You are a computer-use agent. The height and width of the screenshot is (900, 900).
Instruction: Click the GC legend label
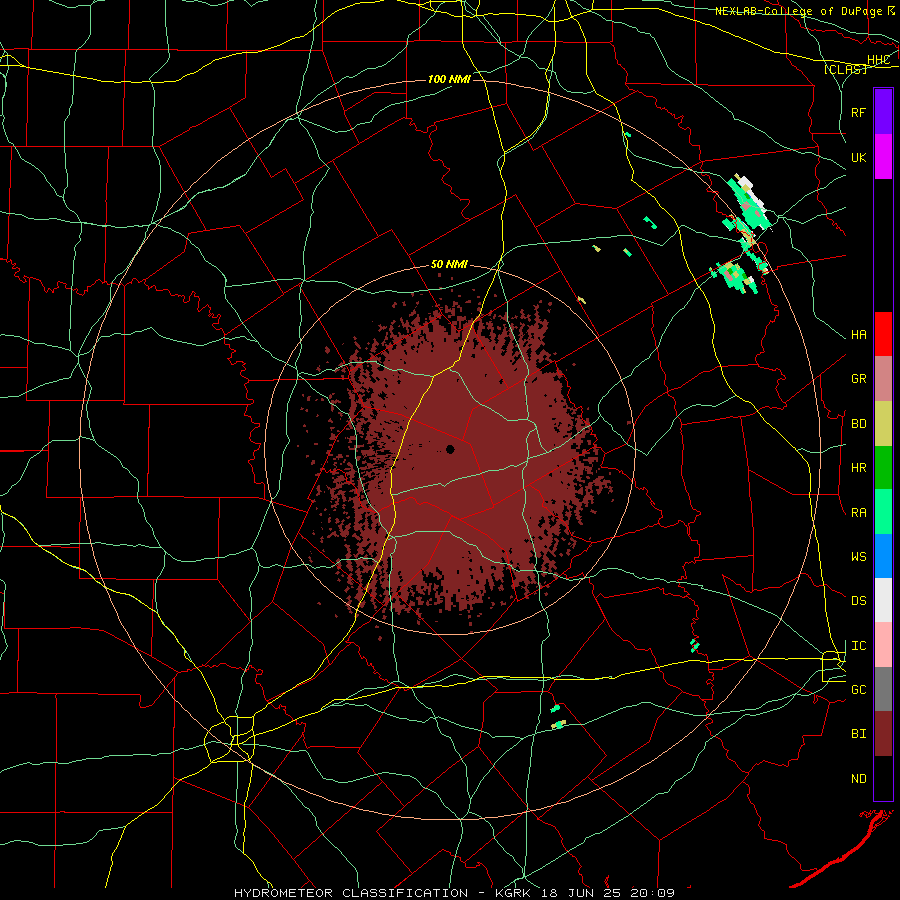click(858, 690)
